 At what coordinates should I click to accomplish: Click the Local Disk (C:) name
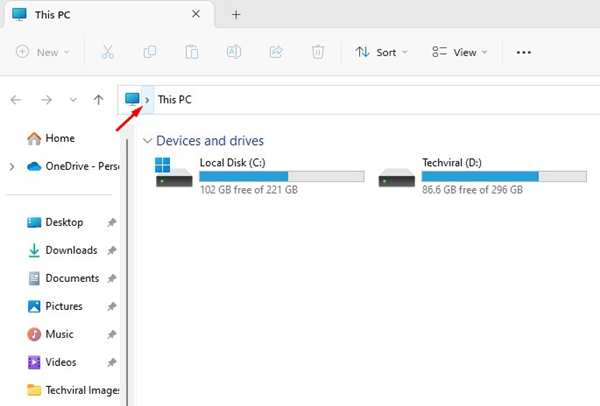click(232, 163)
